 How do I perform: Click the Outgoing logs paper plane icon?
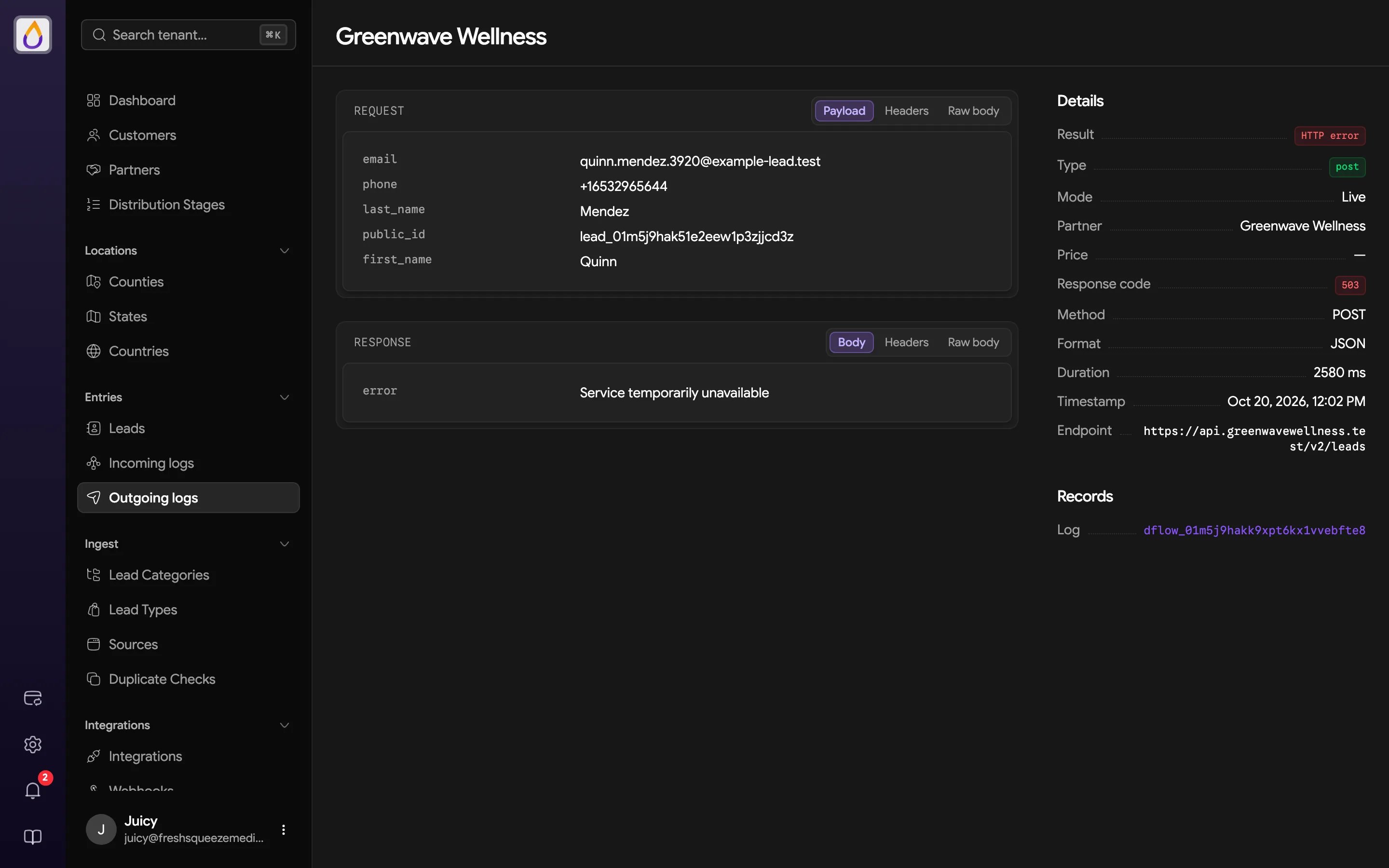(94, 498)
